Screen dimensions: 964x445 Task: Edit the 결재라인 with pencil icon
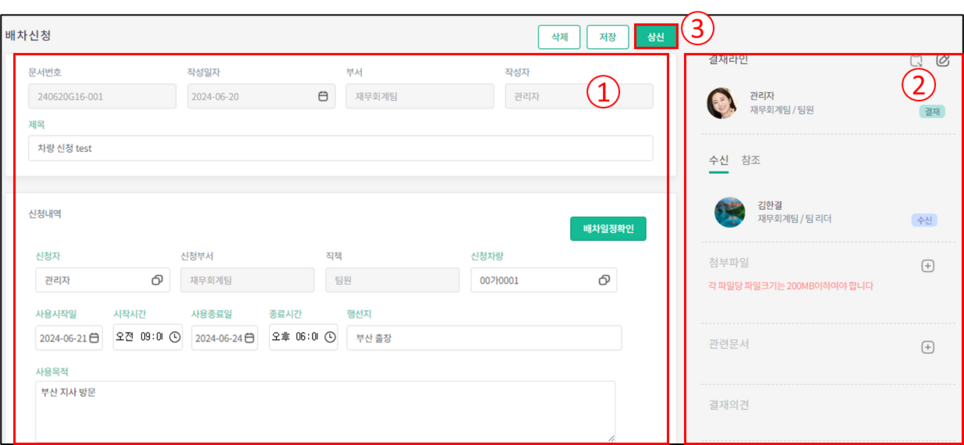(942, 61)
